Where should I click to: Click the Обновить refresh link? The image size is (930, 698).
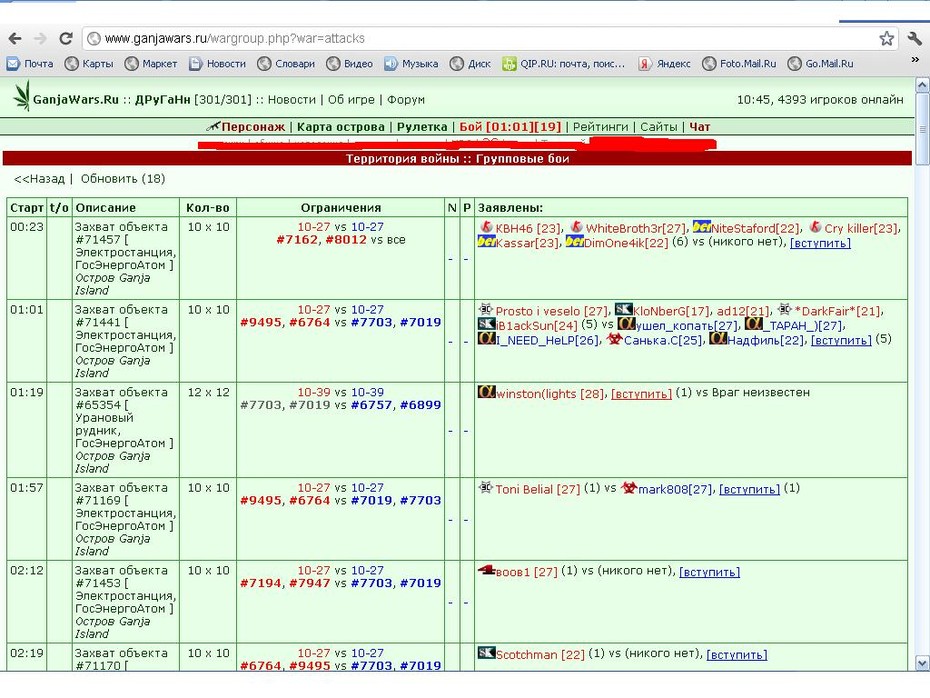coord(123,179)
